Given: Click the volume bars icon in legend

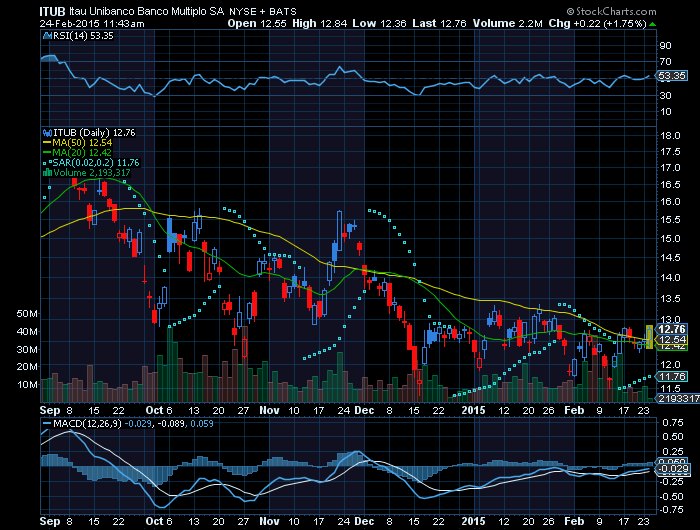Looking at the screenshot, I should [x=47, y=173].
